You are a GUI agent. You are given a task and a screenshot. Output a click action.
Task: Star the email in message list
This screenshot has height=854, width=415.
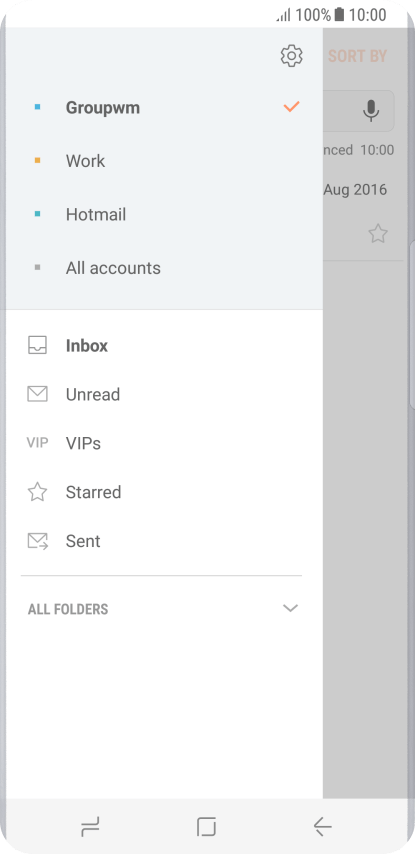click(x=378, y=234)
